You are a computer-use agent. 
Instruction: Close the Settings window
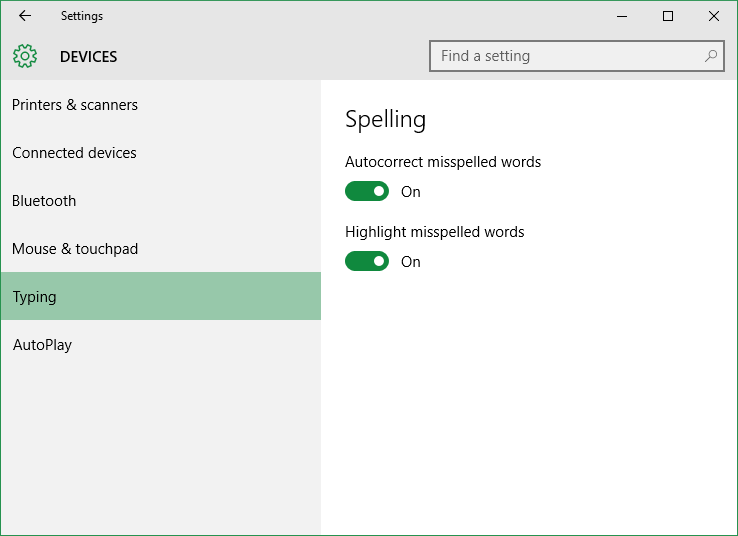(714, 16)
